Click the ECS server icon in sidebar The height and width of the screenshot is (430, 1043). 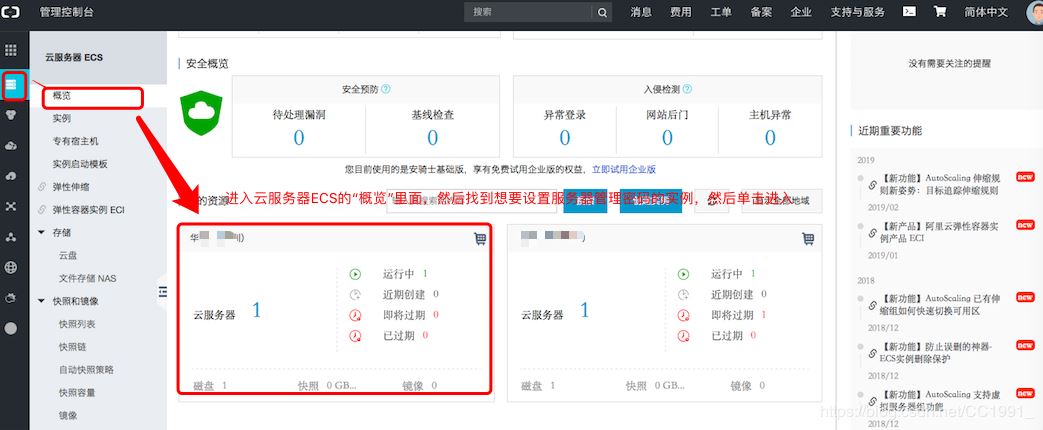click(x=12, y=85)
